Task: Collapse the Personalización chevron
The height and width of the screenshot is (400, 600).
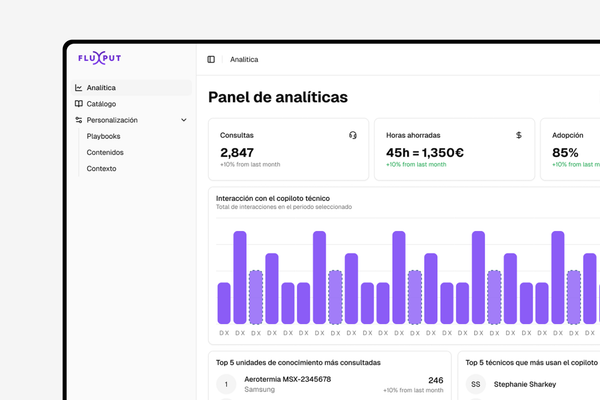Action: [184, 120]
